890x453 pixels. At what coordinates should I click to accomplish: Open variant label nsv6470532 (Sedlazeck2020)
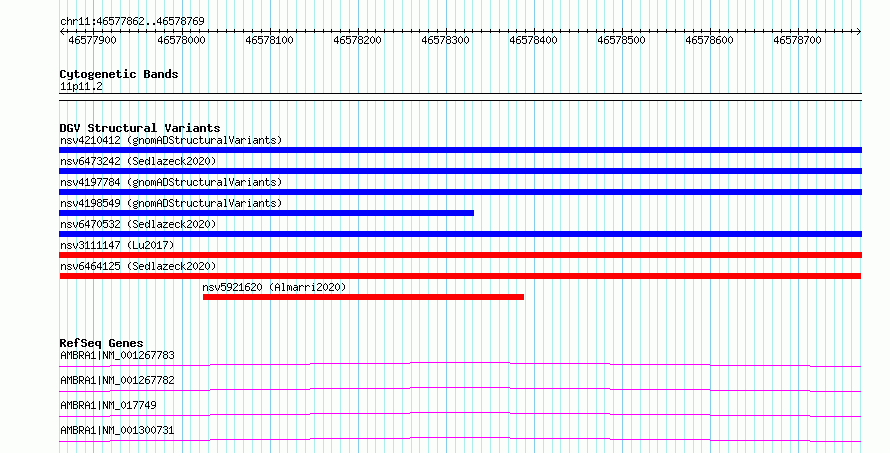click(x=138, y=224)
